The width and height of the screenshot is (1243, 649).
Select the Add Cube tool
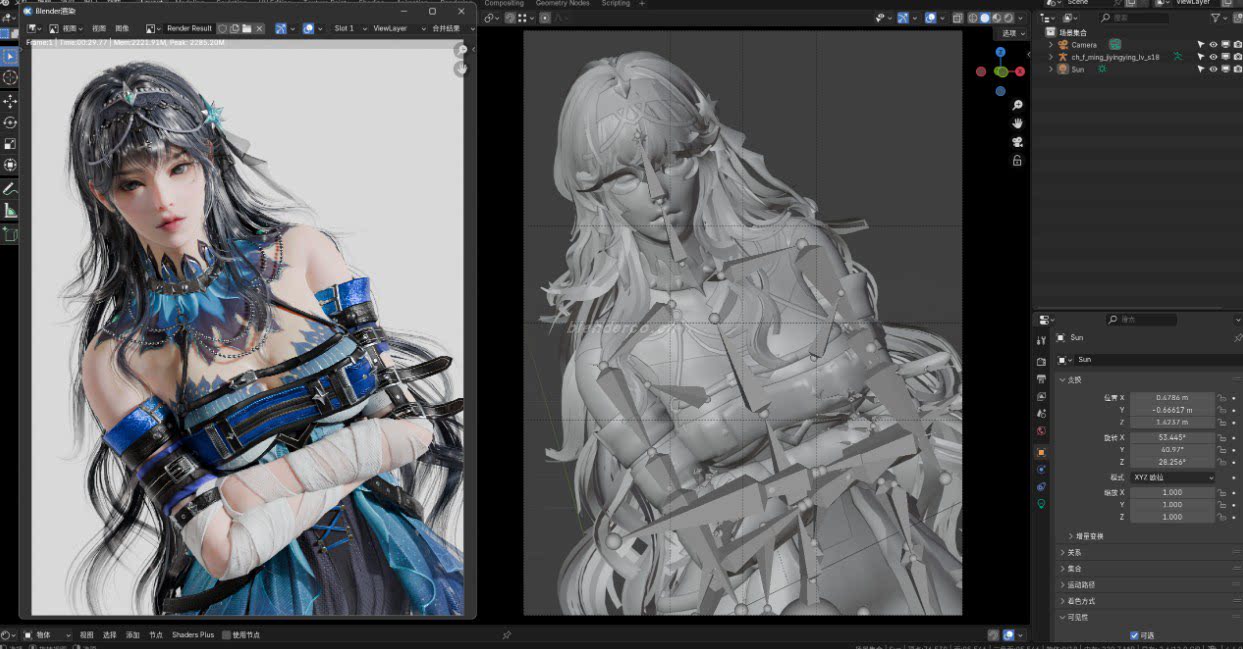[9, 234]
